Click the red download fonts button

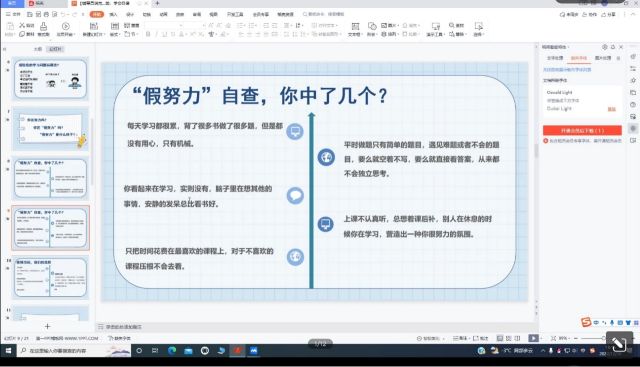[x=582, y=131]
